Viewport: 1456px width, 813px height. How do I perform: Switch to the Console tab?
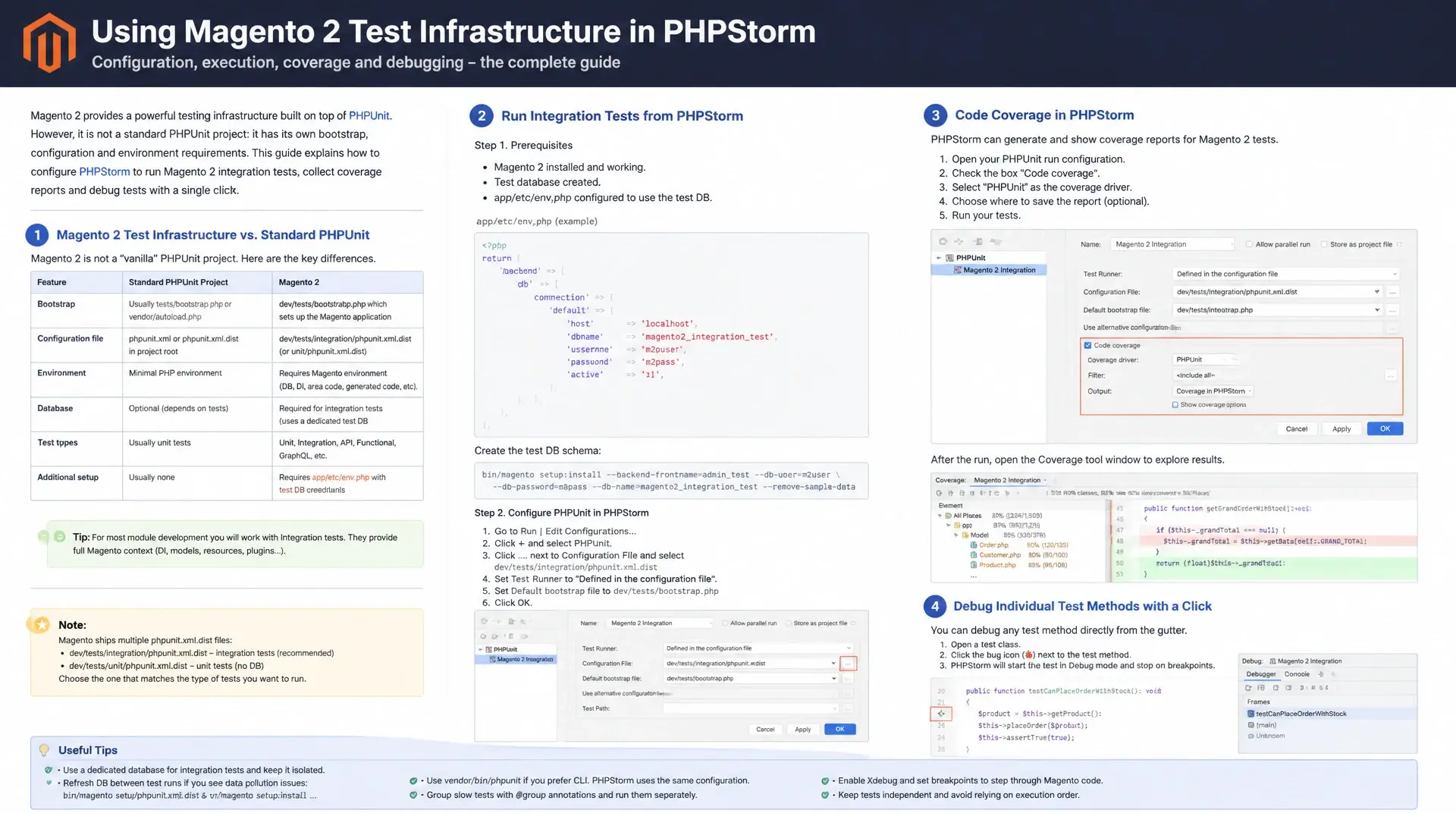coord(1297,674)
